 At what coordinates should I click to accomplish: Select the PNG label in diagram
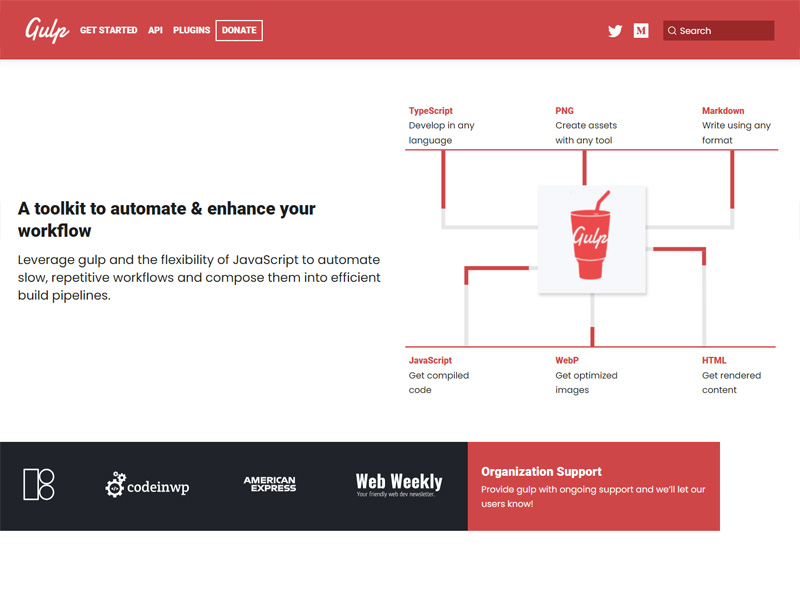pyautogui.click(x=565, y=111)
